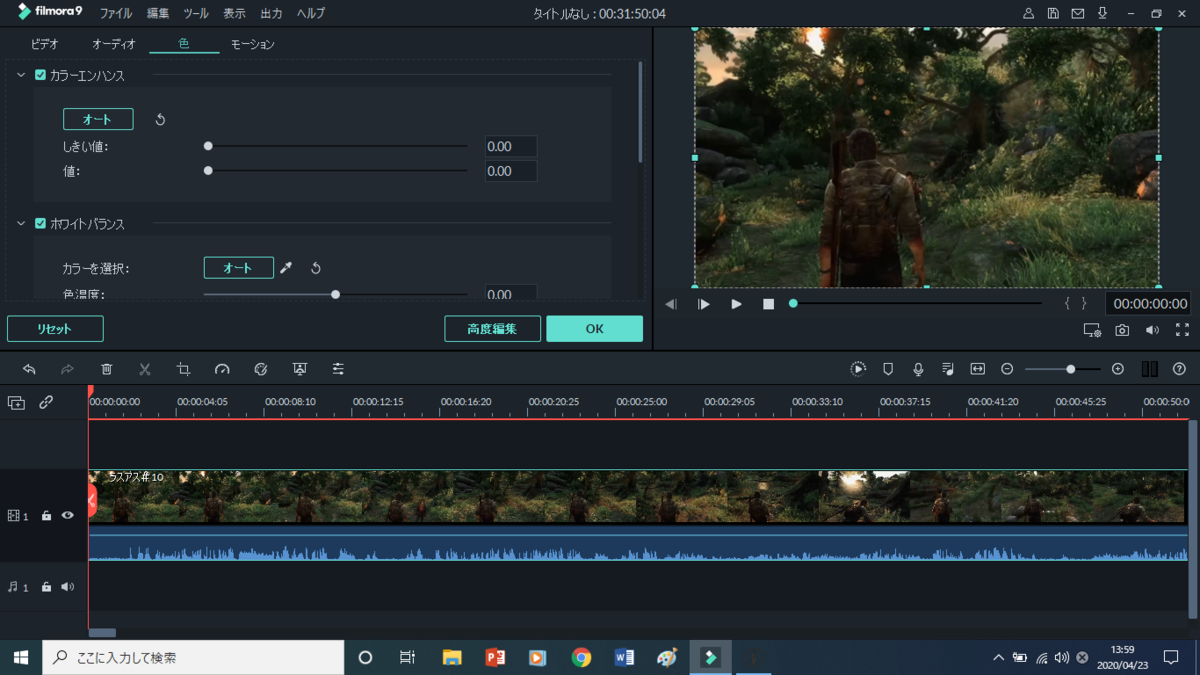Viewport: 1200px width, 675px height.
Task: Collapse the ホワイトバランス section
Action: tap(21, 224)
